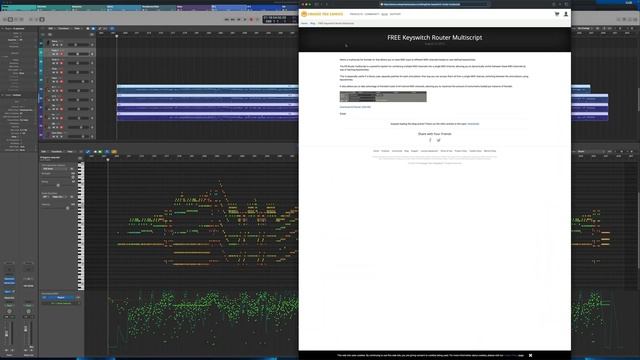Open the Scale Quantize key dropdown
This screenshot has height=360, width=640.
(45, 197)
